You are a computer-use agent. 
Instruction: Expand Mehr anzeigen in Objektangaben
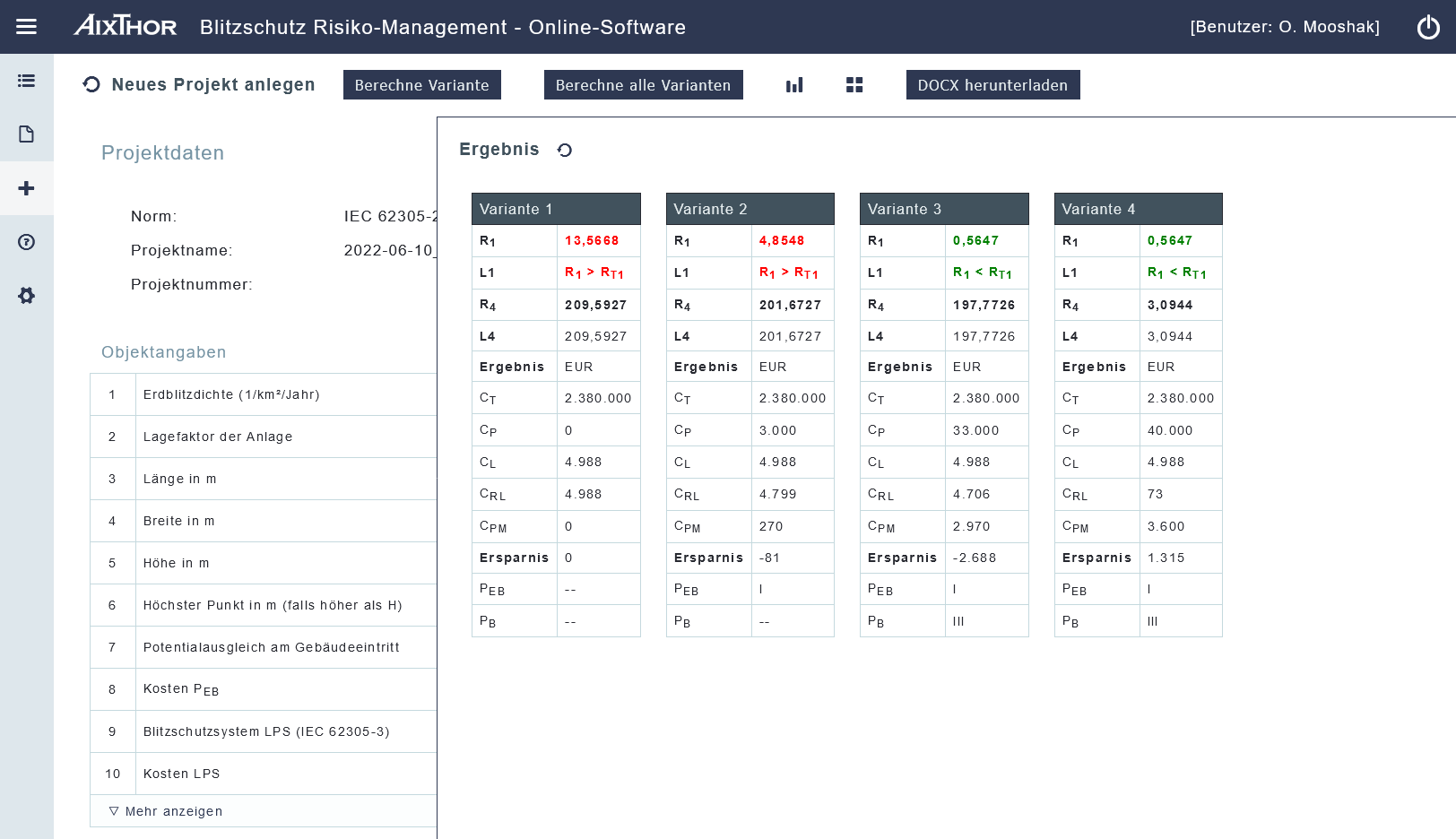[x=166, y=811]
